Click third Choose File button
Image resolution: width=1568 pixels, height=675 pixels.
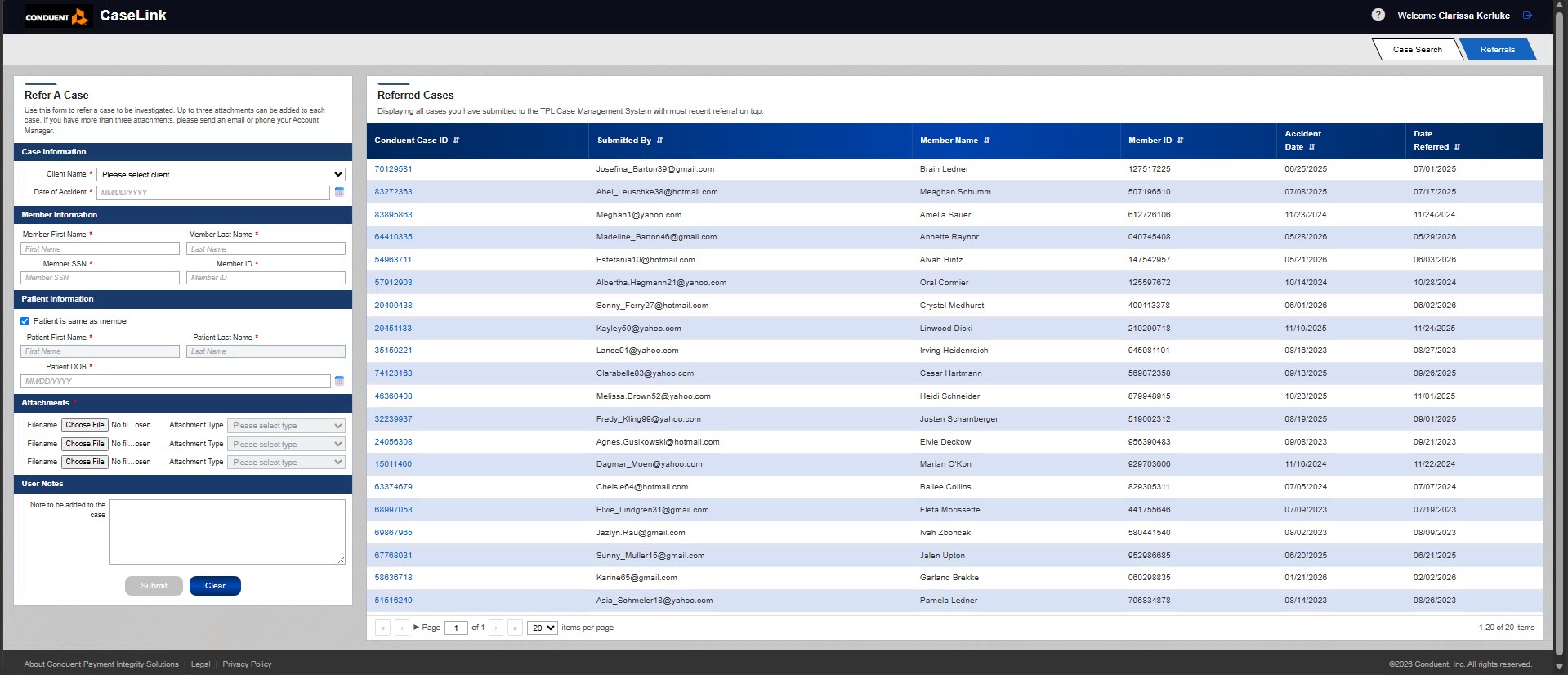(85, 462)
